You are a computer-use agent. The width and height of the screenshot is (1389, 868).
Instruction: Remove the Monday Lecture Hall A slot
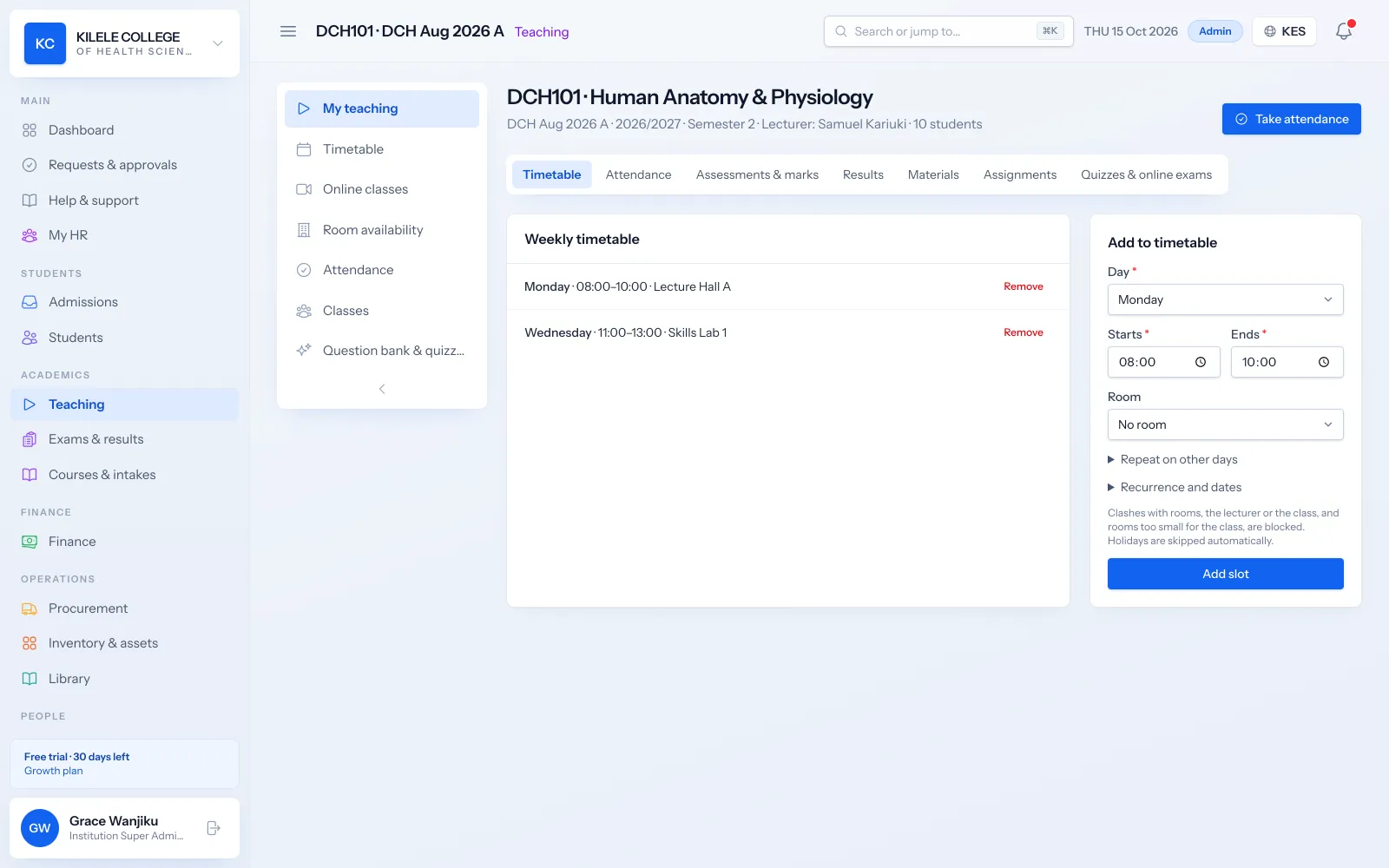(x=1024, y=286)
